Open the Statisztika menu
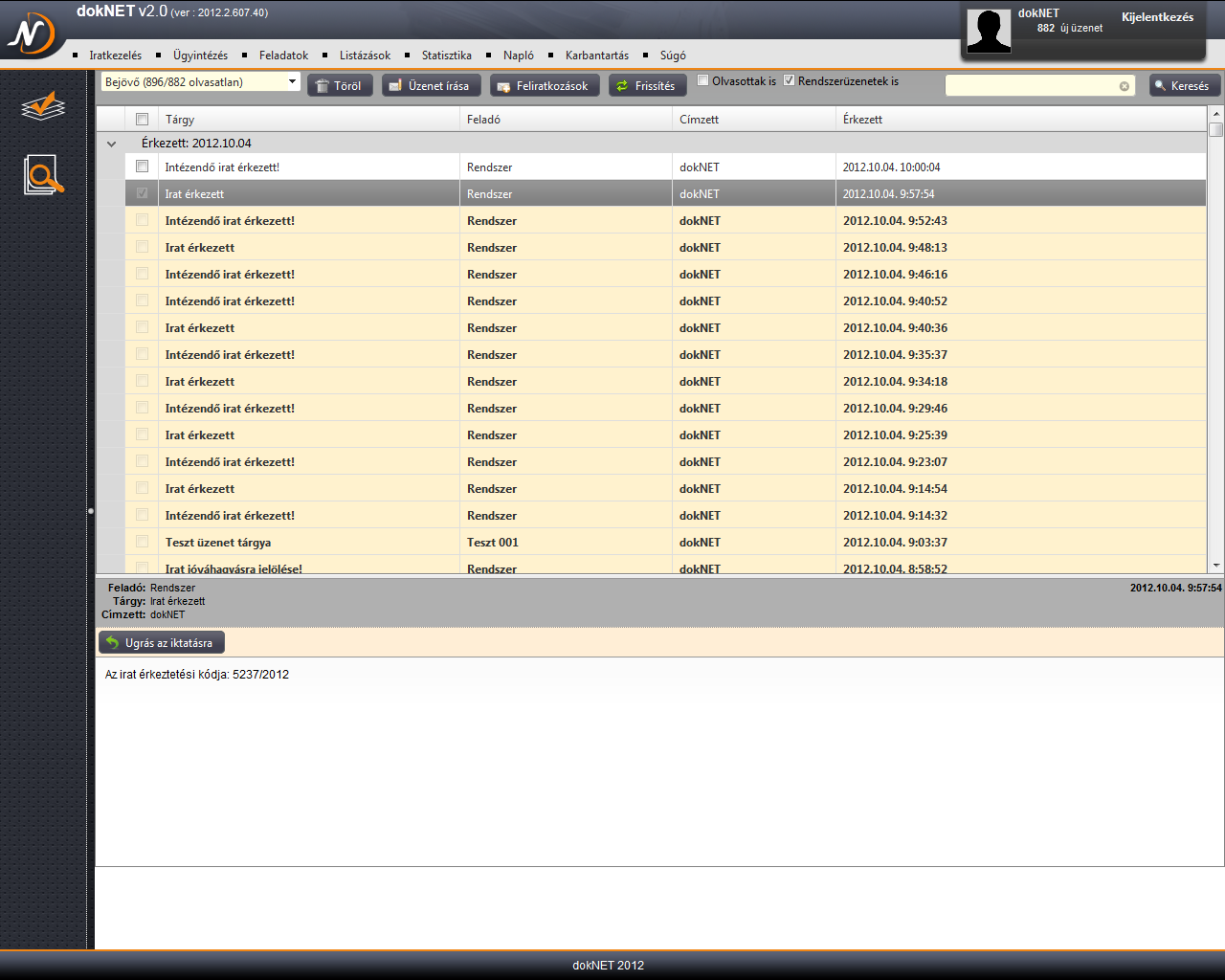Screen dimensions: 1225x980 click(447, 56)
